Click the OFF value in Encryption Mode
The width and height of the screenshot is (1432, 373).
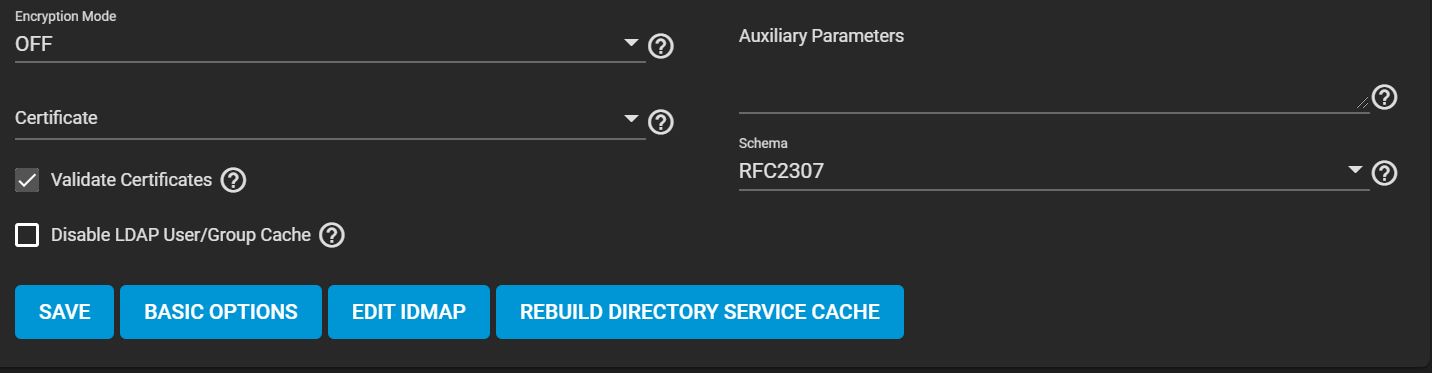click(x=33, y=44)
